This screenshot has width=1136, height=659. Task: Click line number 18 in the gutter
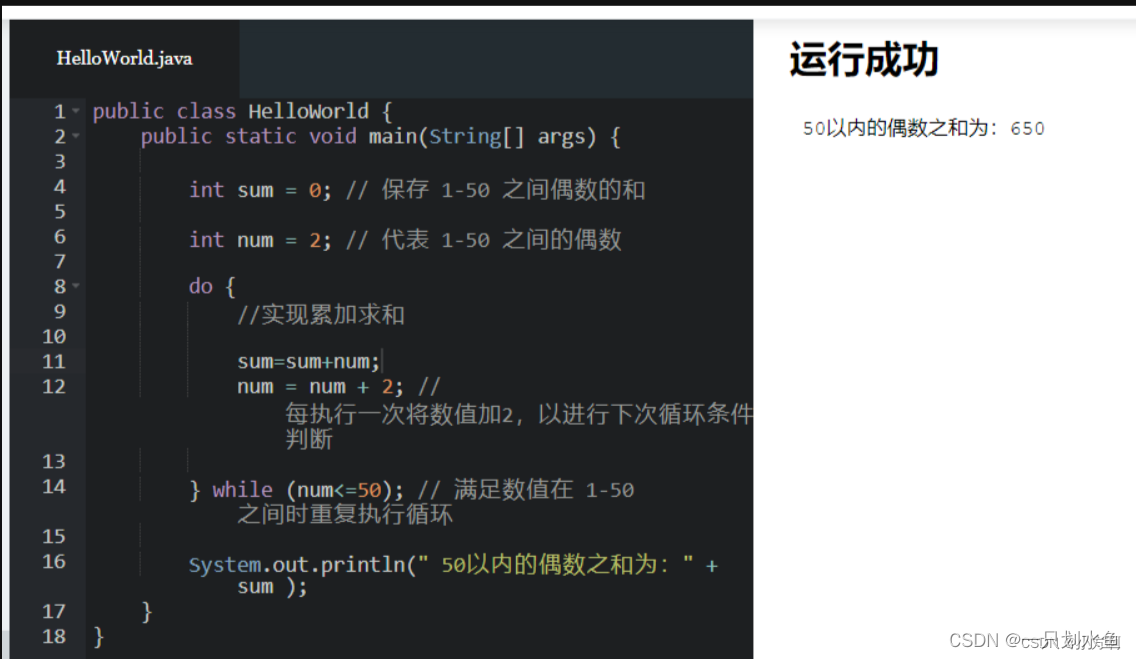(54, 637)
